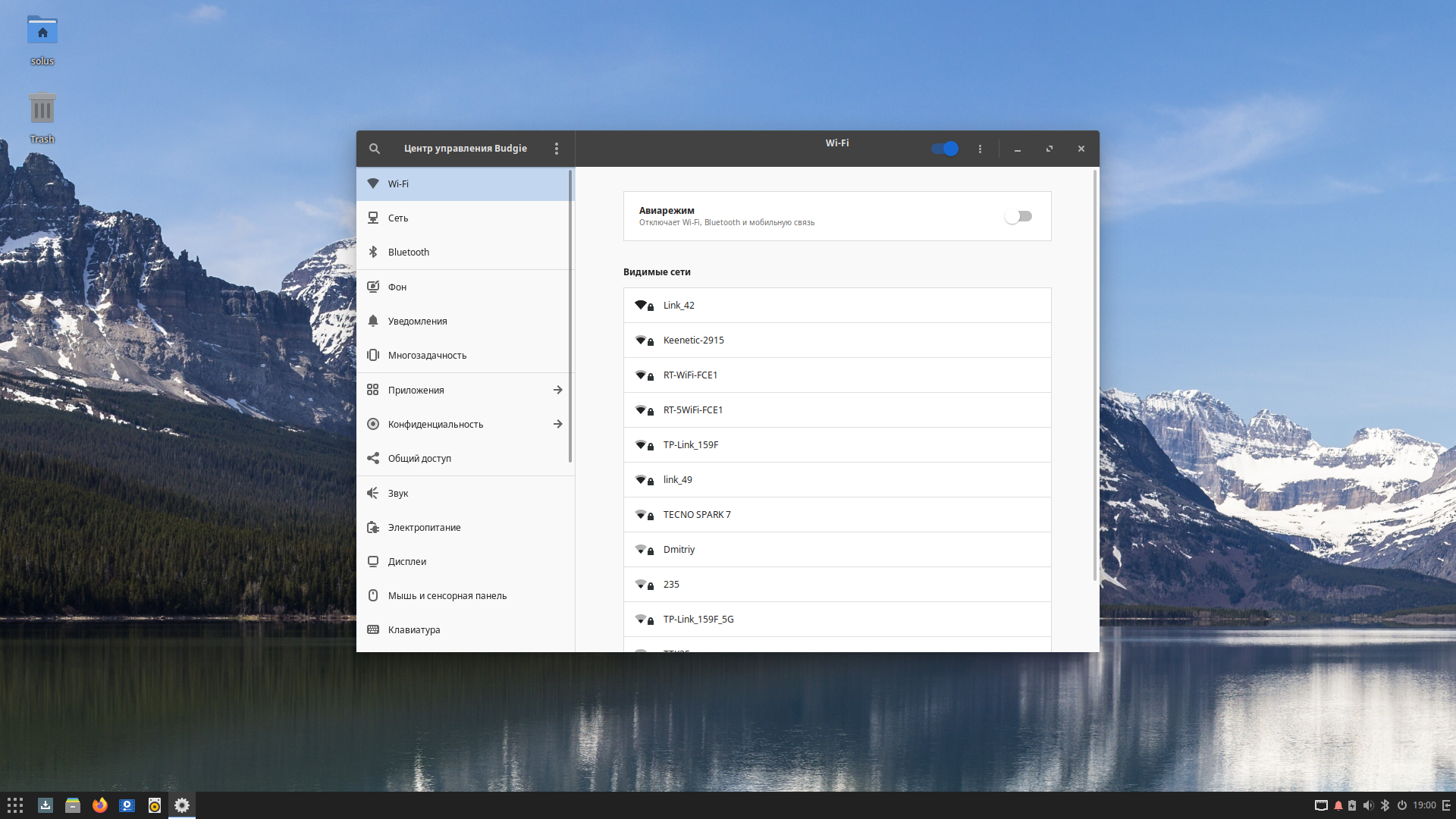
Task: Expand the Applications submenu arrow
Action: pos(558,389)
